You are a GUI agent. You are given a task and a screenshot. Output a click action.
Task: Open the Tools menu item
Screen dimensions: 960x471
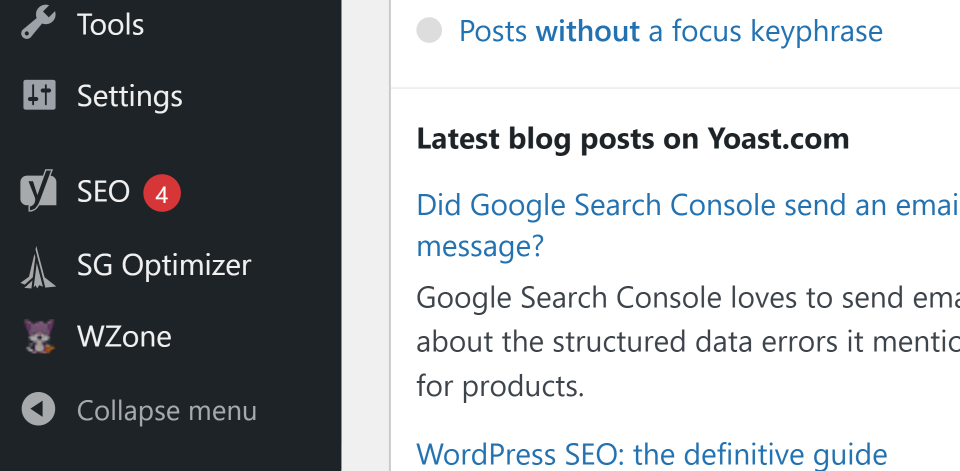110,24
